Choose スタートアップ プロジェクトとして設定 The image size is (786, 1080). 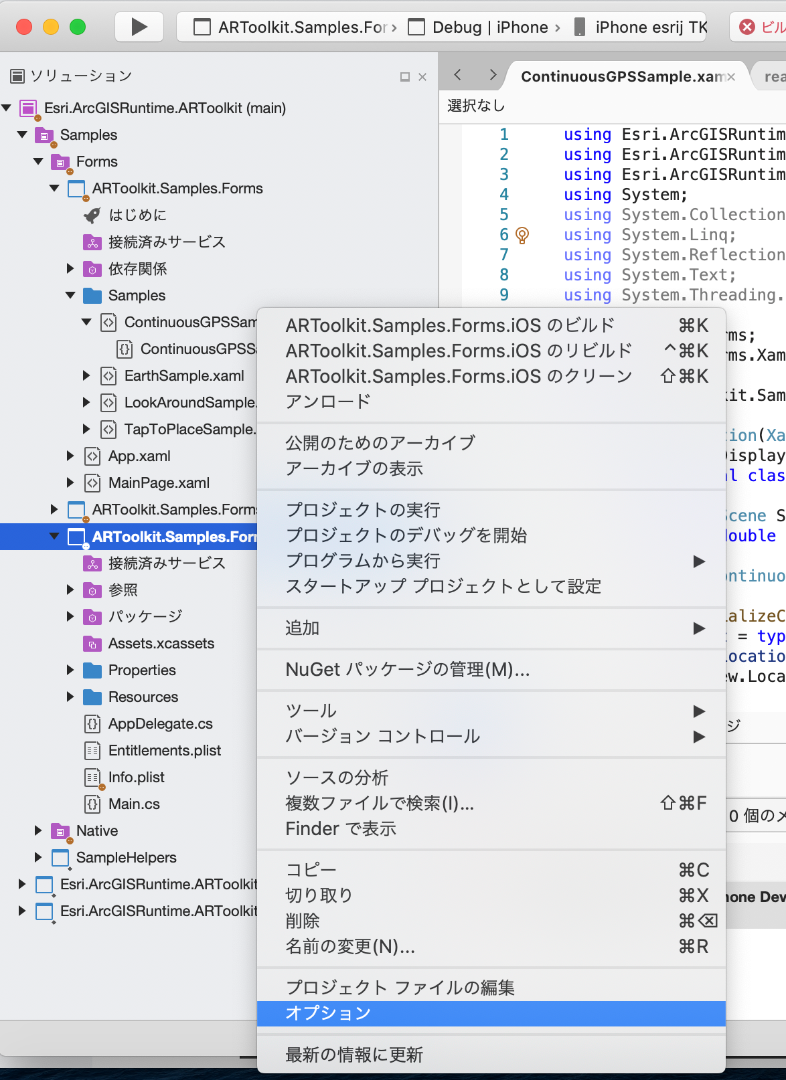point(491,586)
